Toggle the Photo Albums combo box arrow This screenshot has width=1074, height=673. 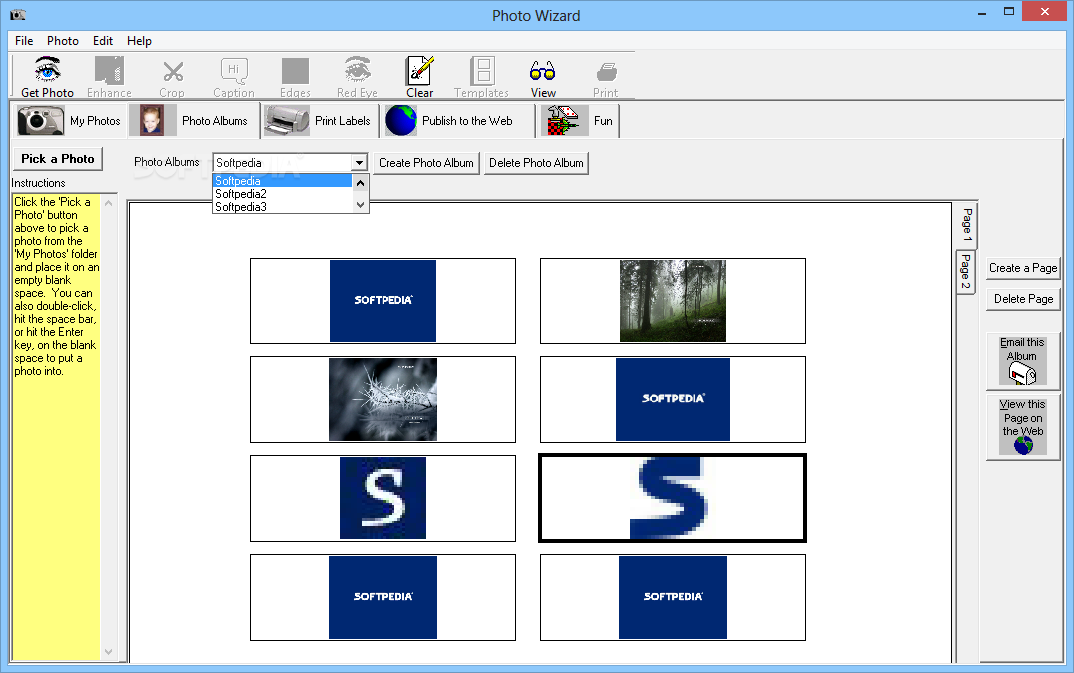point(360,163)
